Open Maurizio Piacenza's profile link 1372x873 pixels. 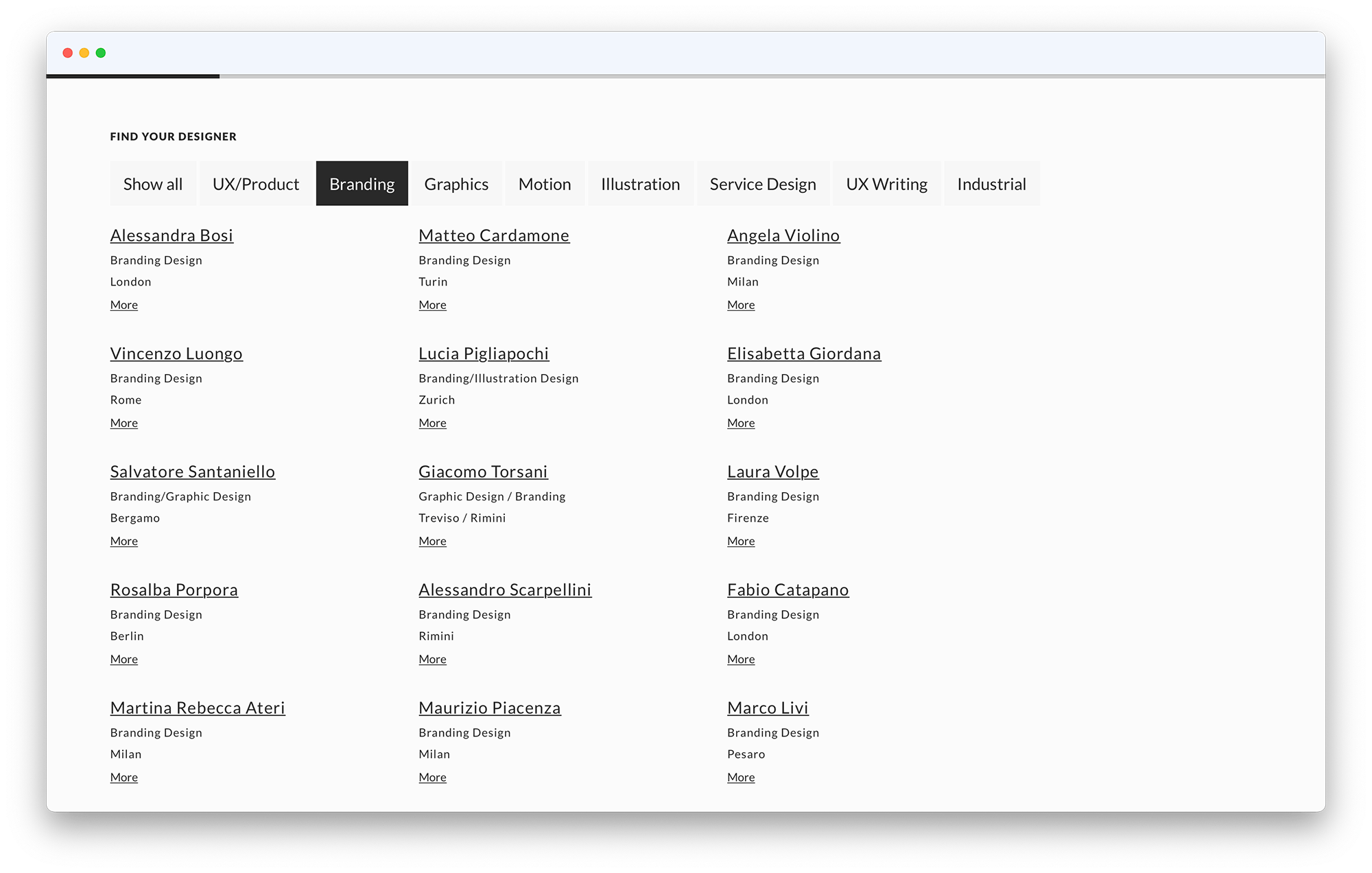click(490, 708)
